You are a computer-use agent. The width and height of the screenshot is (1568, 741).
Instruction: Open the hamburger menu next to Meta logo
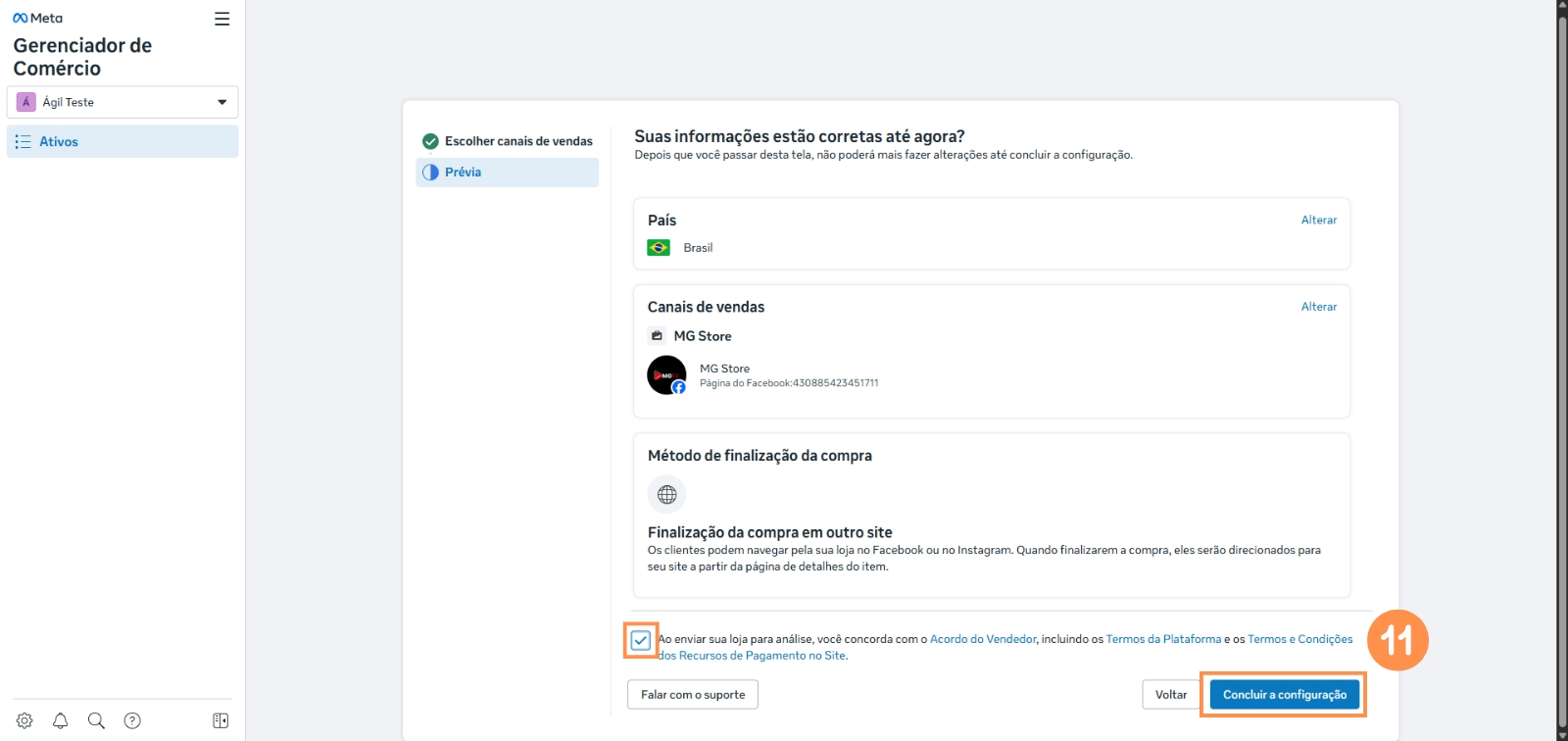[x=222, y=19]
